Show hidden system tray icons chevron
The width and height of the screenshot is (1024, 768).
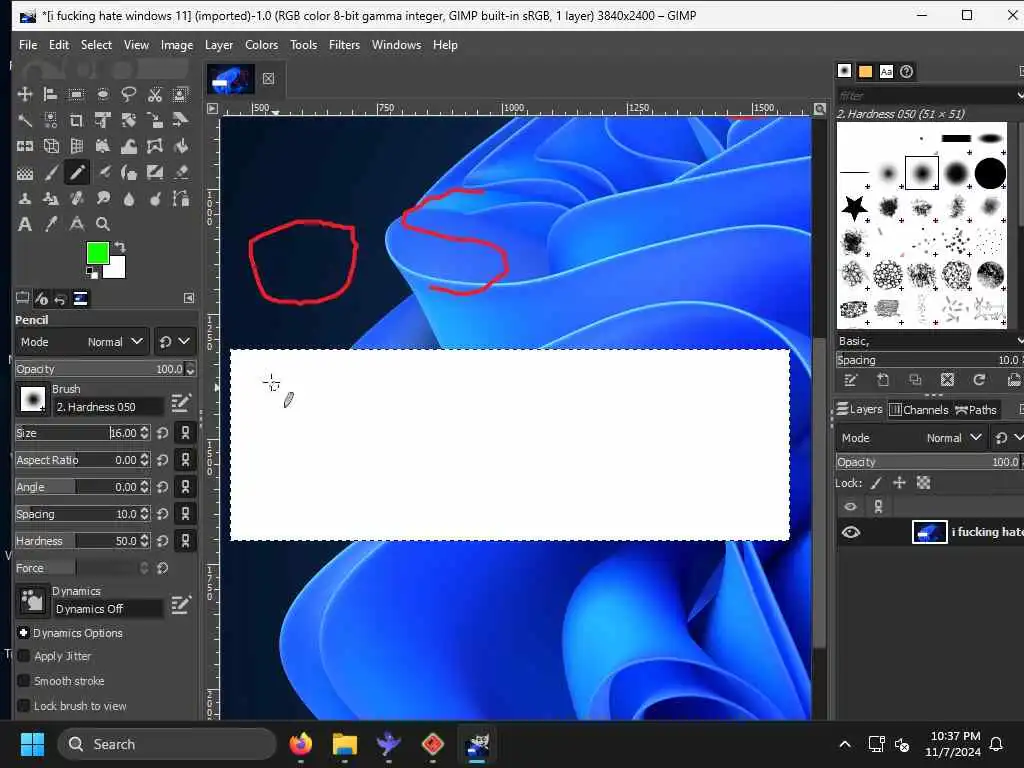844,744
